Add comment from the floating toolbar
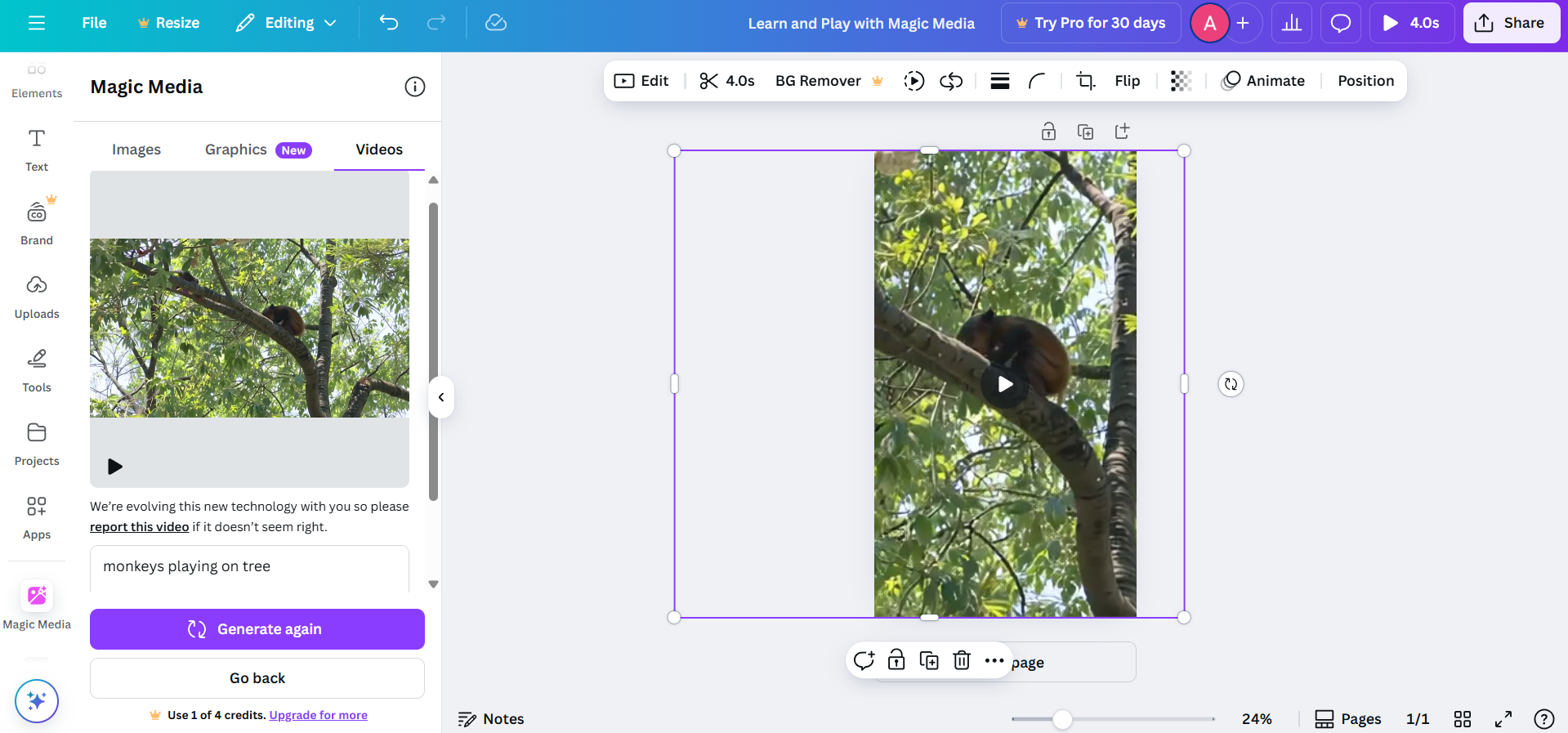The width and height of the screenshot is (1568, 733). 864,660
